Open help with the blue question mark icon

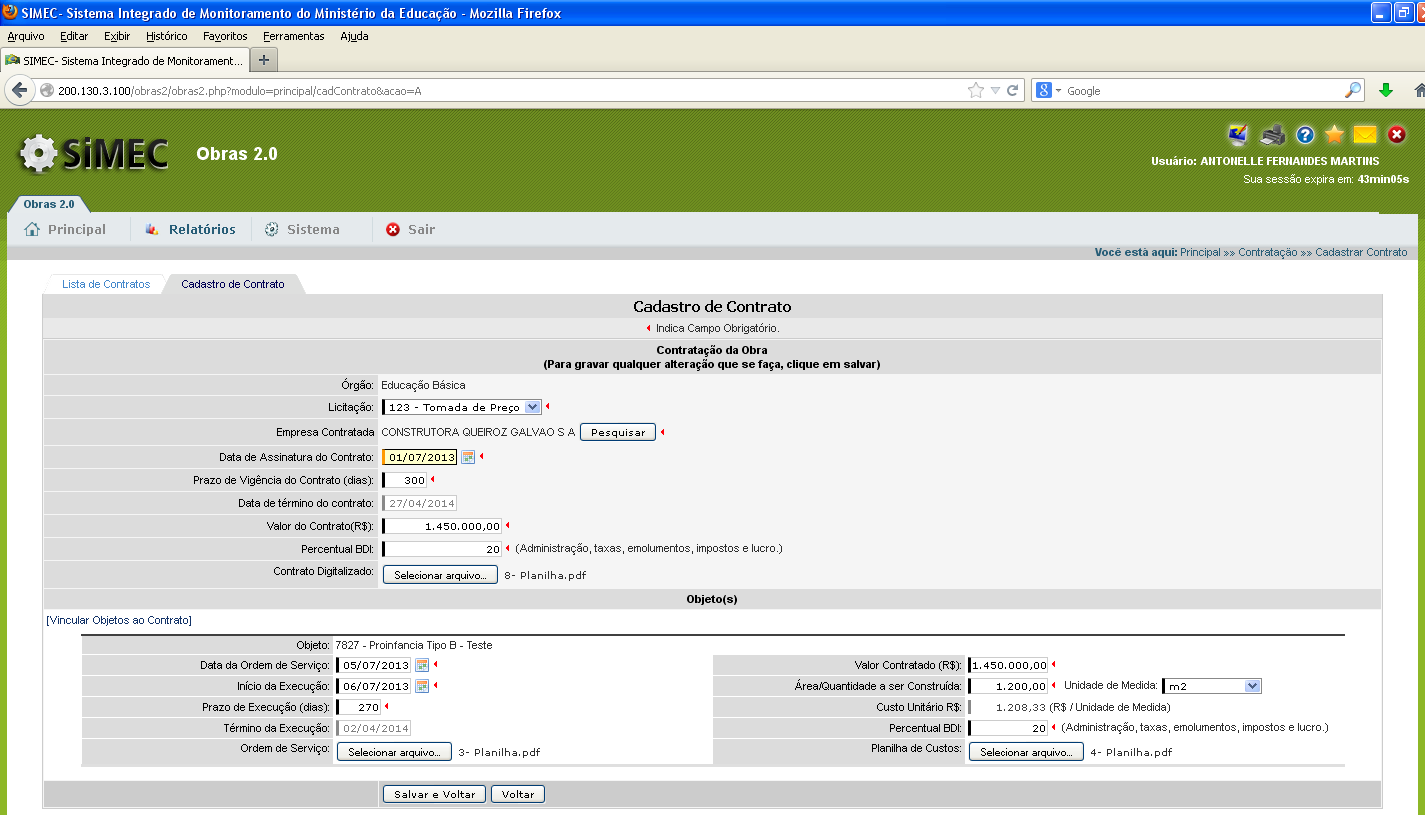(1305, 134)
